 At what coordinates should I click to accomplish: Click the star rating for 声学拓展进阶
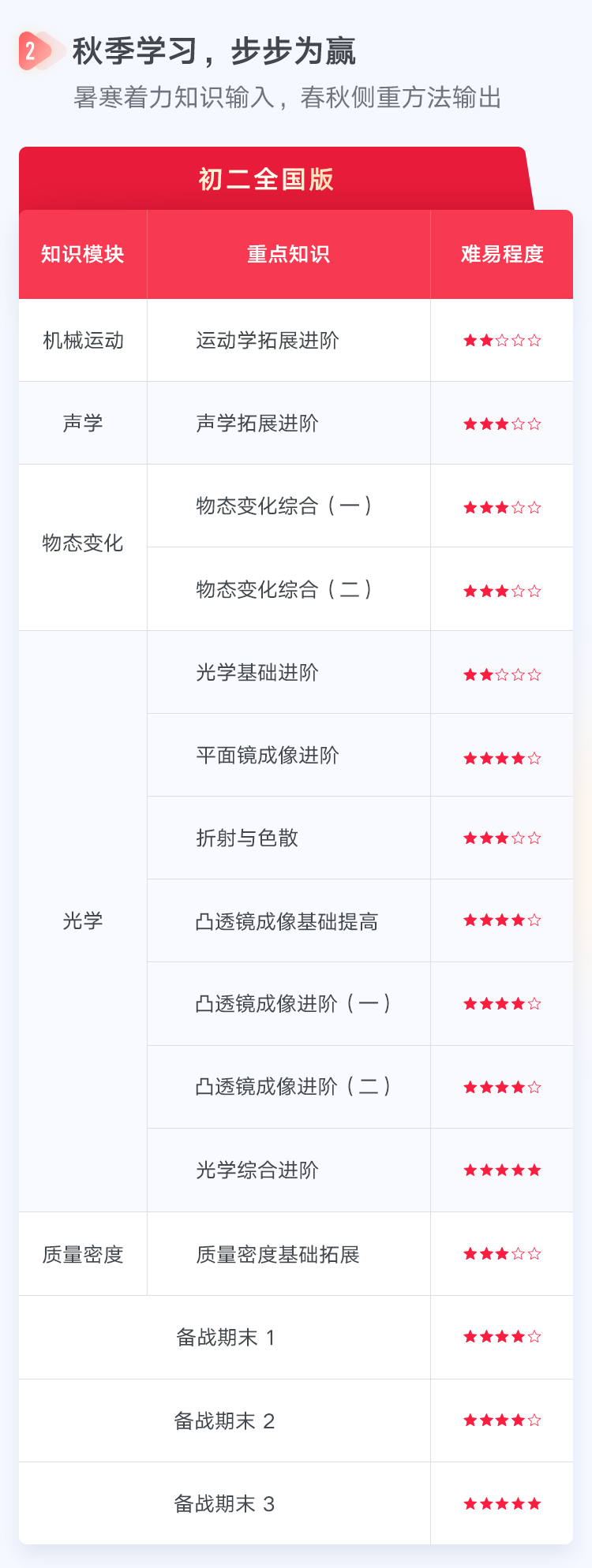pyautogui.click(x=502, y=424)
